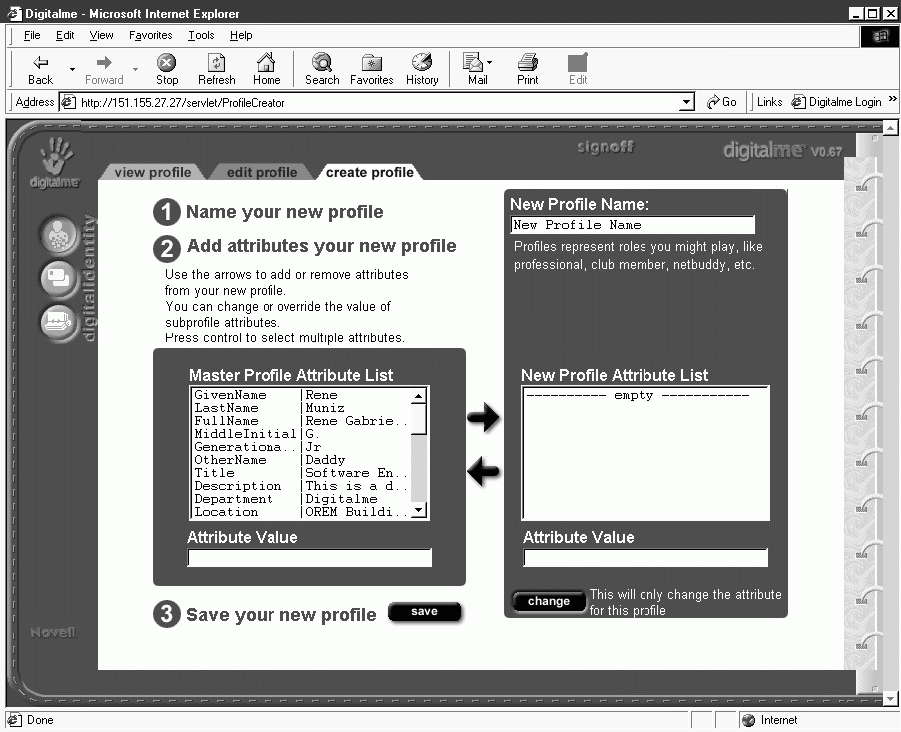This screenshot has width=901, height=732.
Task: Open the Search pane
Action: [x=322, y=70]
